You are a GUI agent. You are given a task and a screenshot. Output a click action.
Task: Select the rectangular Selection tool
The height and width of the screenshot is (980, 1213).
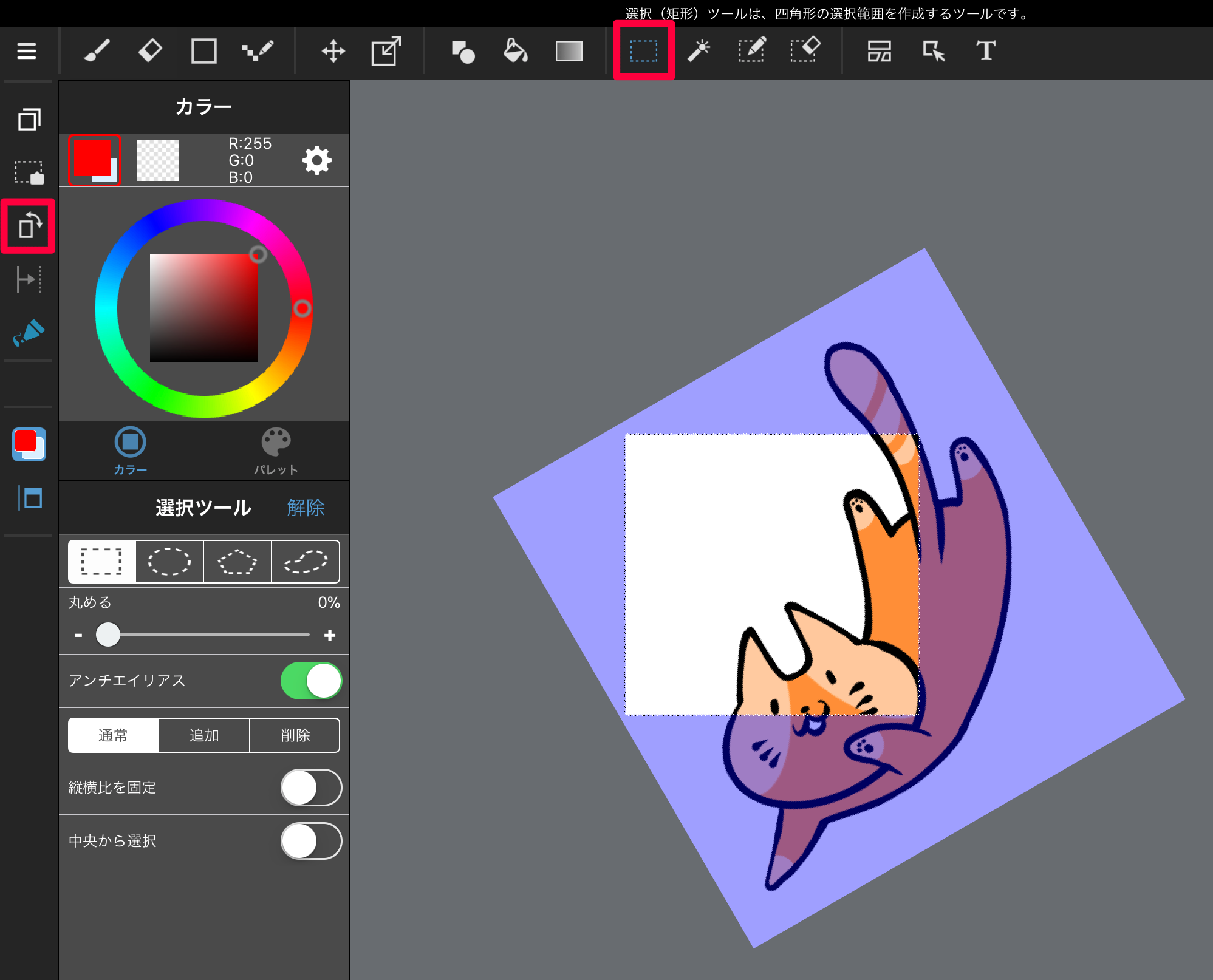pos(644,51)
